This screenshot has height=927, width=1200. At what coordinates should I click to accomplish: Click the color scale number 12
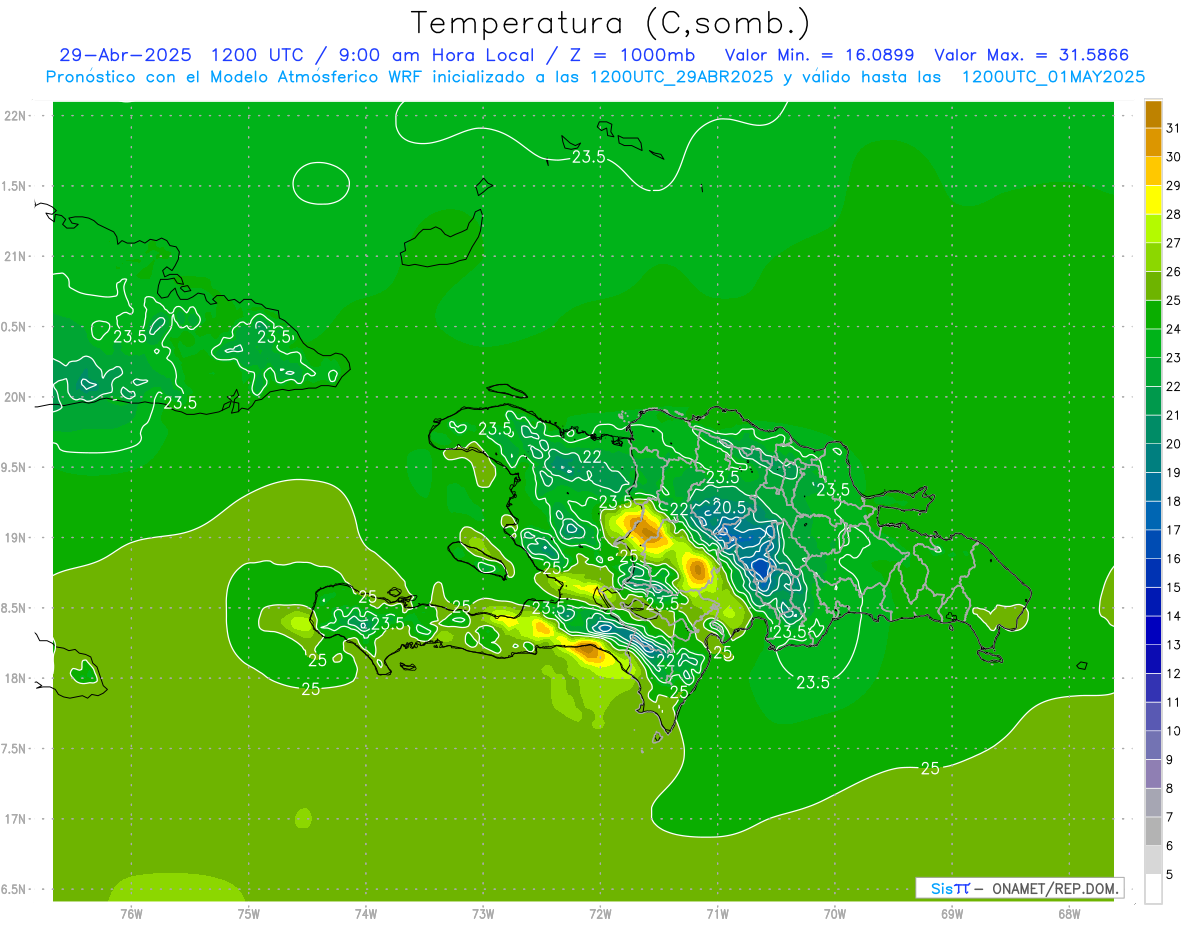pos(1174,674)
